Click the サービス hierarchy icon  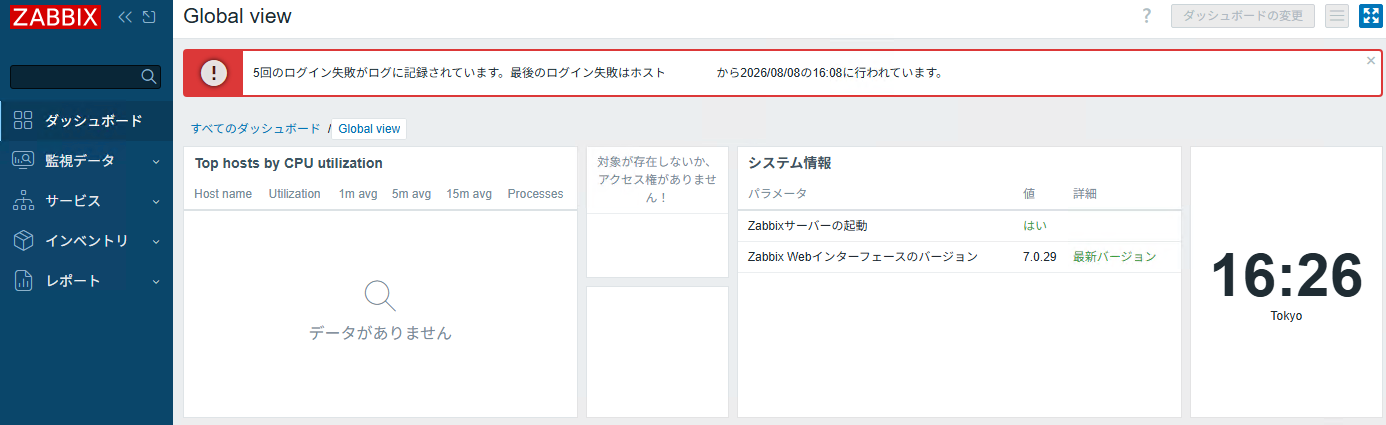click(23, 201)
